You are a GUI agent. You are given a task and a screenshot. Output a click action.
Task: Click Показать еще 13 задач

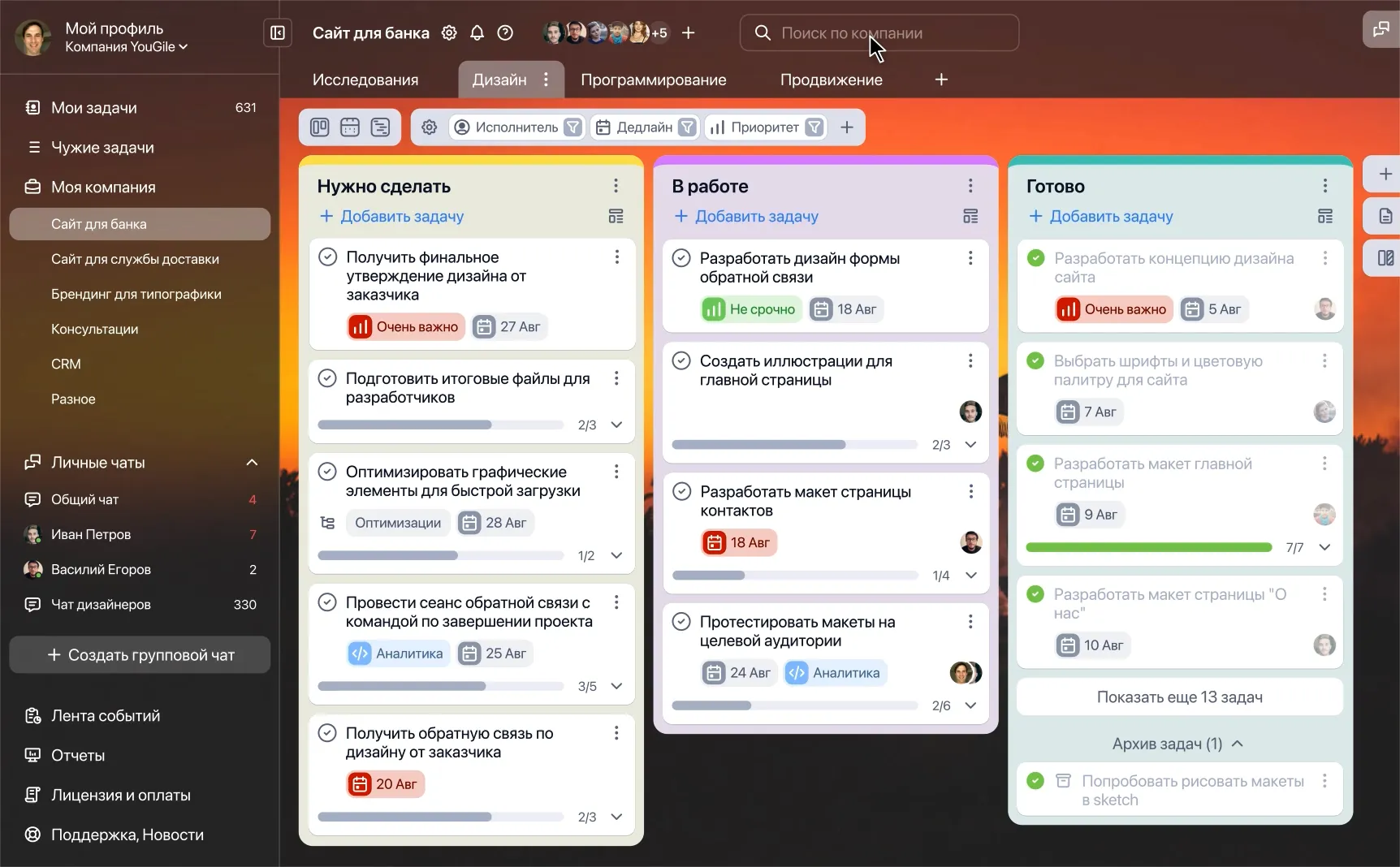pyautogui.click(x=1179, y=697)
